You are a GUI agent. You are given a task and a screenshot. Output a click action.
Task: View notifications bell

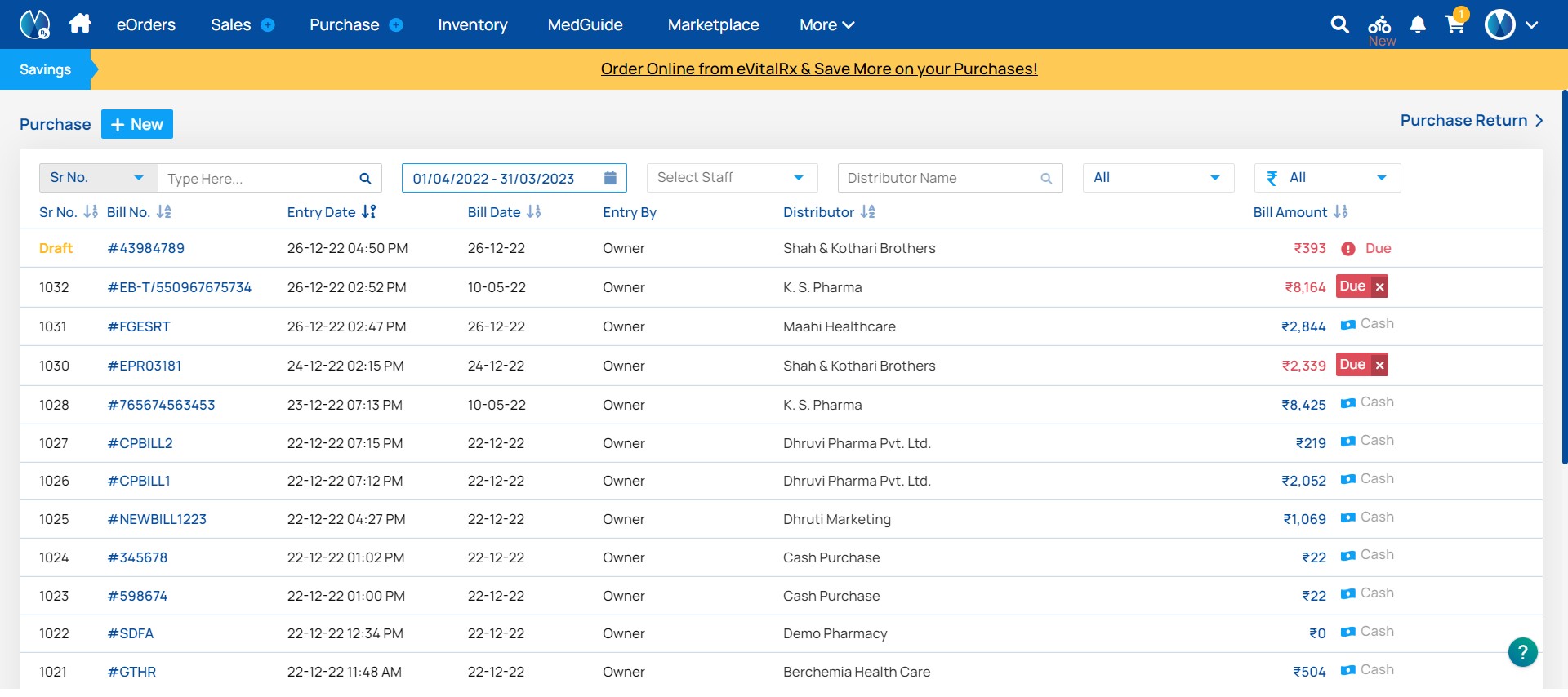[x=1418, y=24]
